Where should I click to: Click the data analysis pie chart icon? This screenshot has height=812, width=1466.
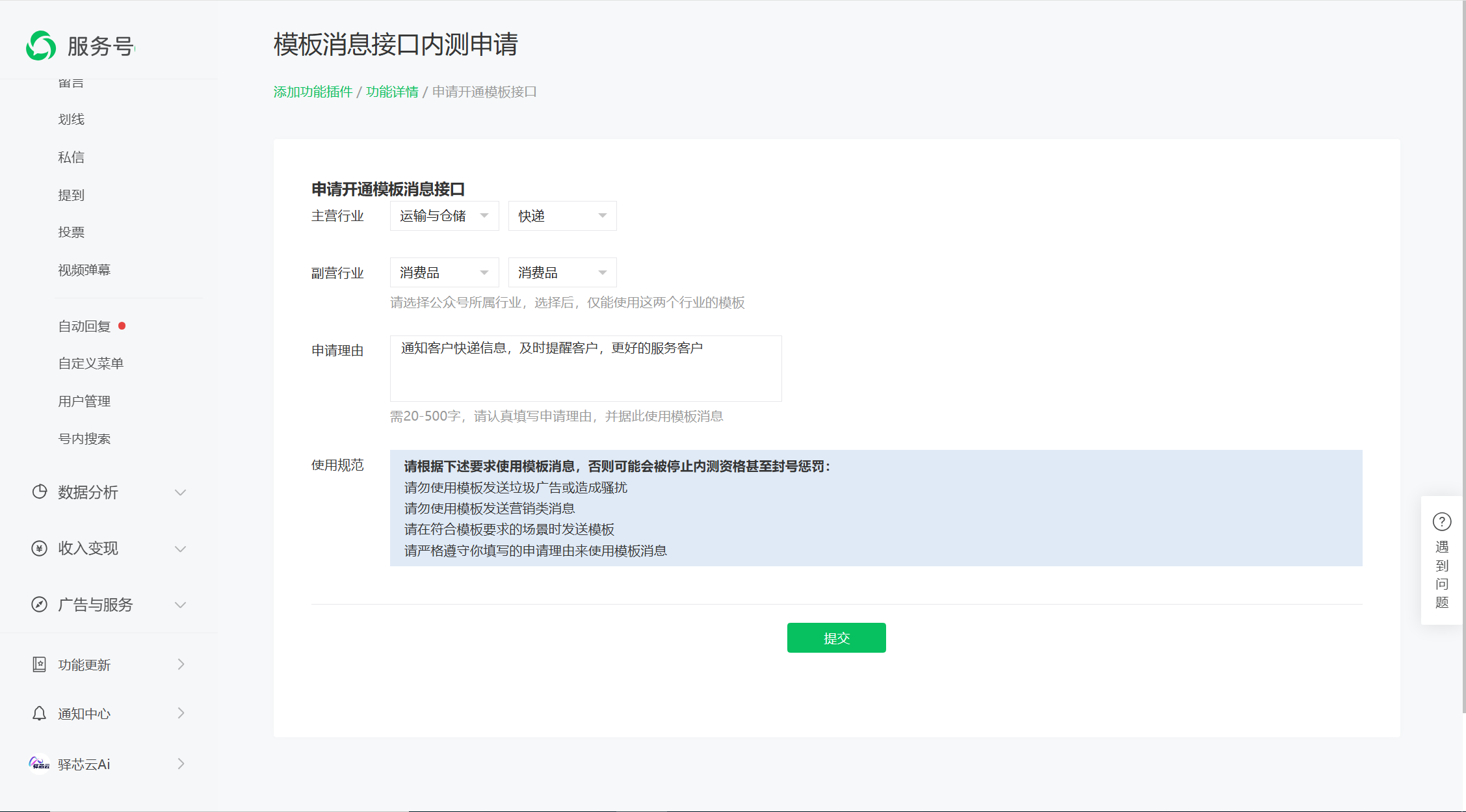pos(40,491)
